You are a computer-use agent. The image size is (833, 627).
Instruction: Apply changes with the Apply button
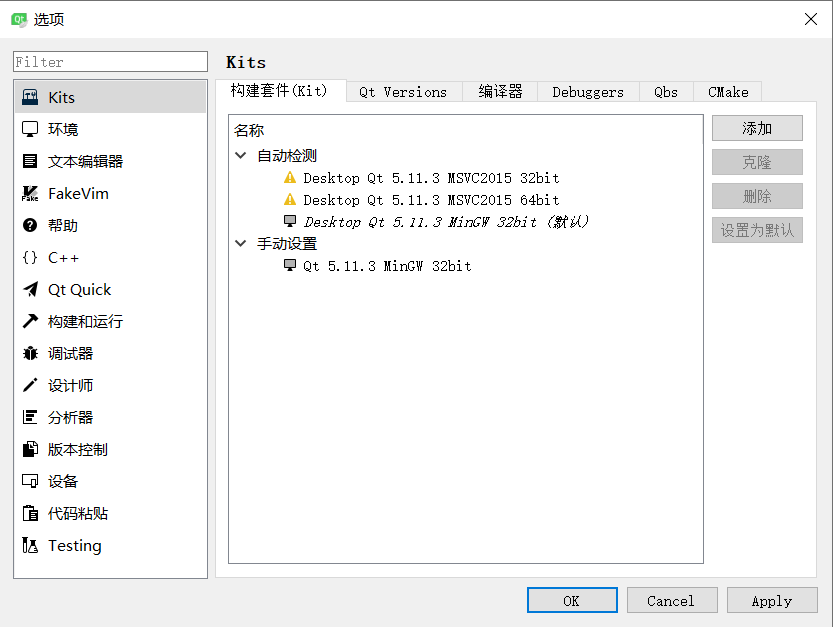pyautogui.click(x=772, y=600)
